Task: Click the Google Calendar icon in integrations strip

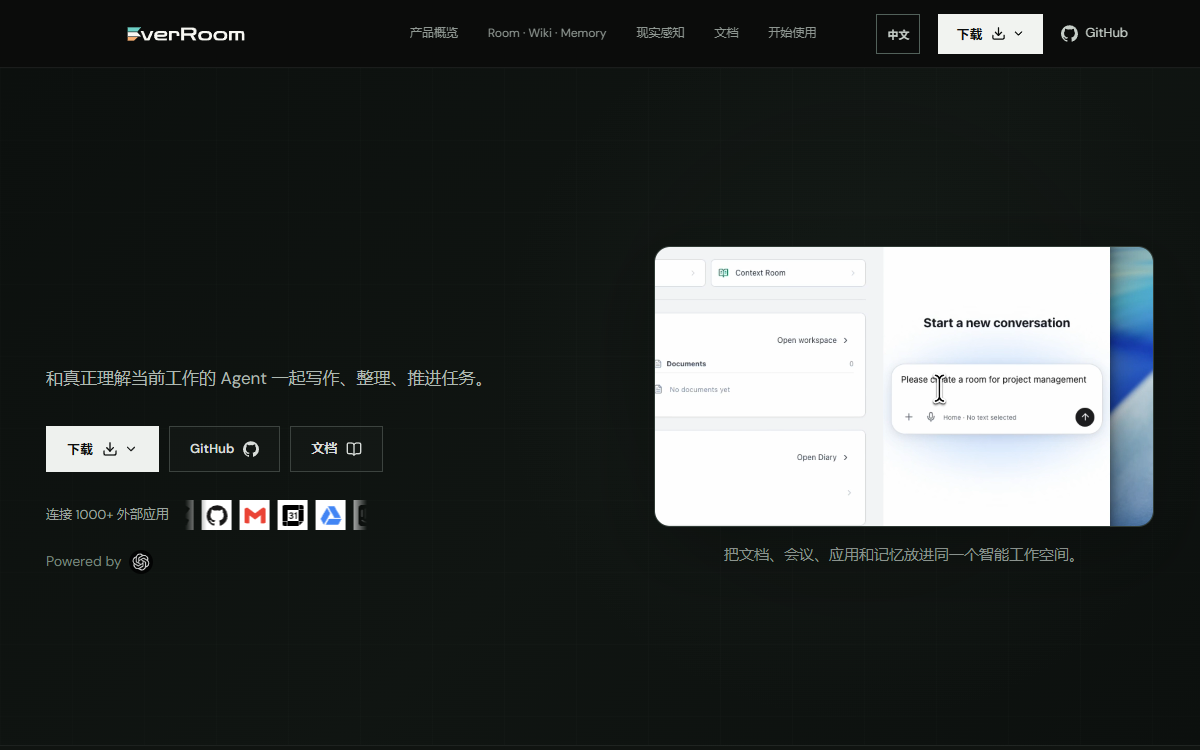Action: coord(293,516)
